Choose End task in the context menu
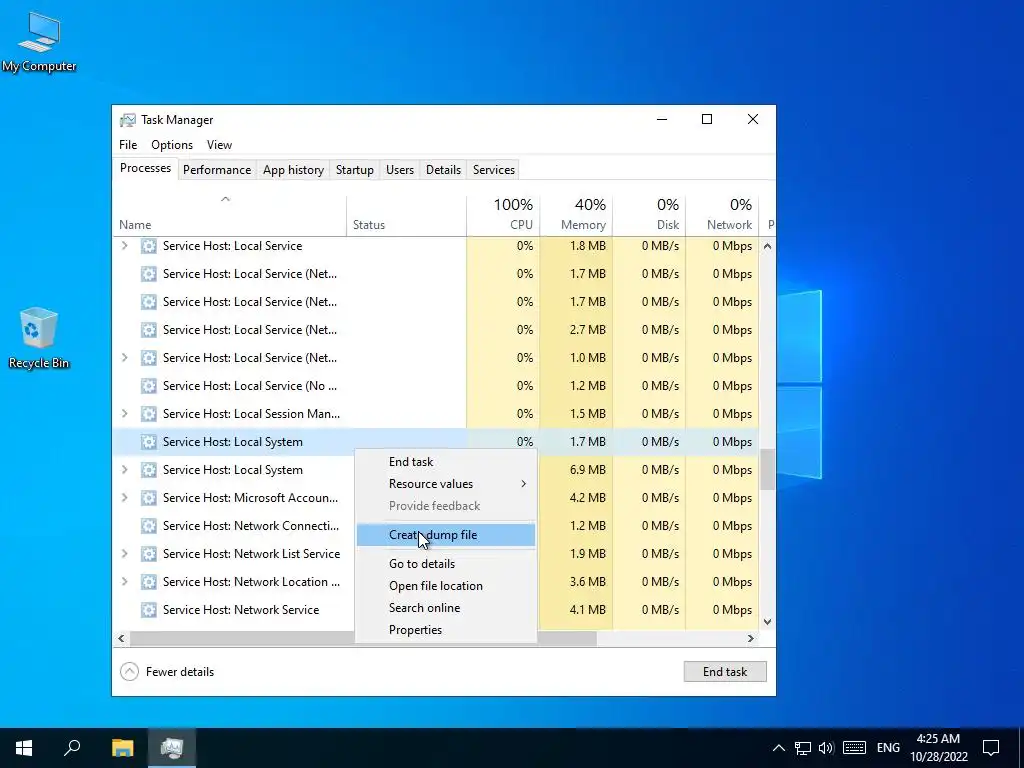 pos(446,462)
